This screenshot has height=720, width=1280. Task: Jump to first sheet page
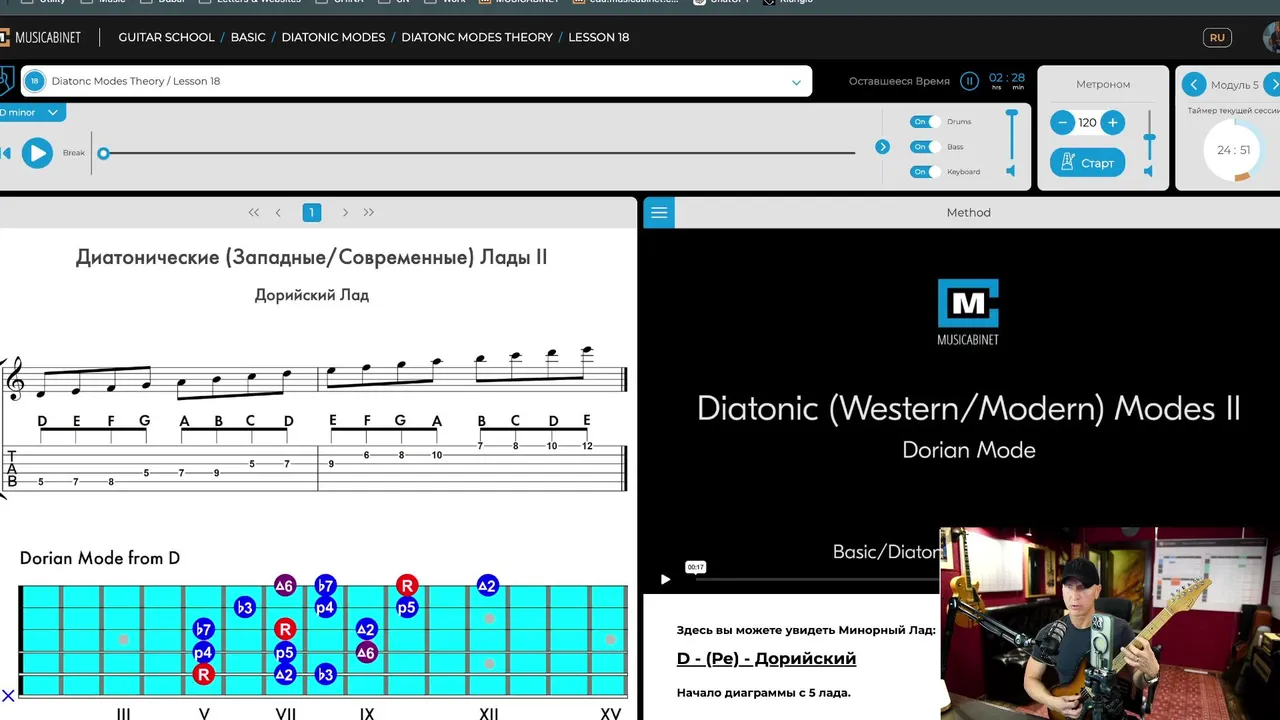pyautogui.click(x=253, y=212)
